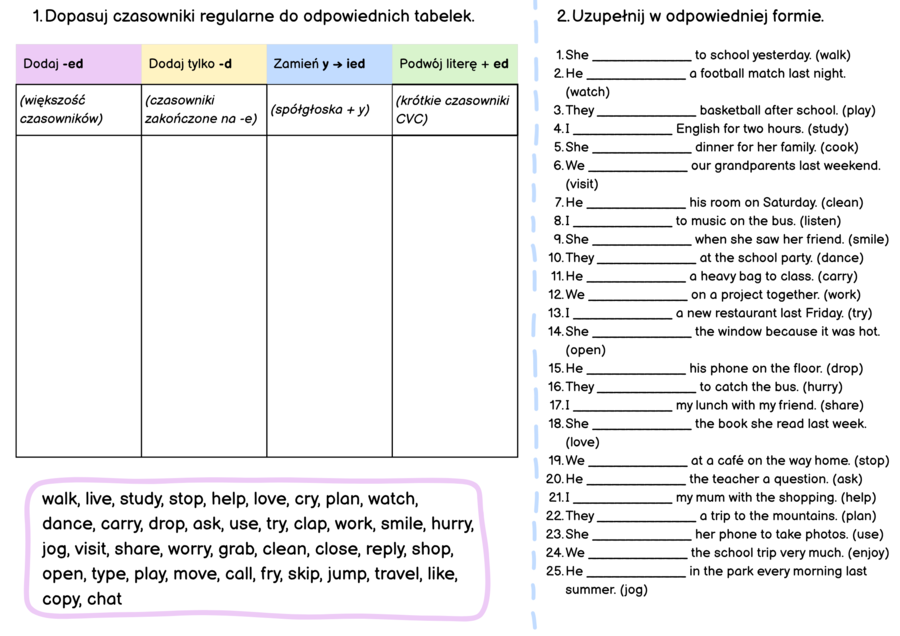Click the blank in "He ___ the teacher a question"
This screenshot has width=900, height=636.
(637, 481)
